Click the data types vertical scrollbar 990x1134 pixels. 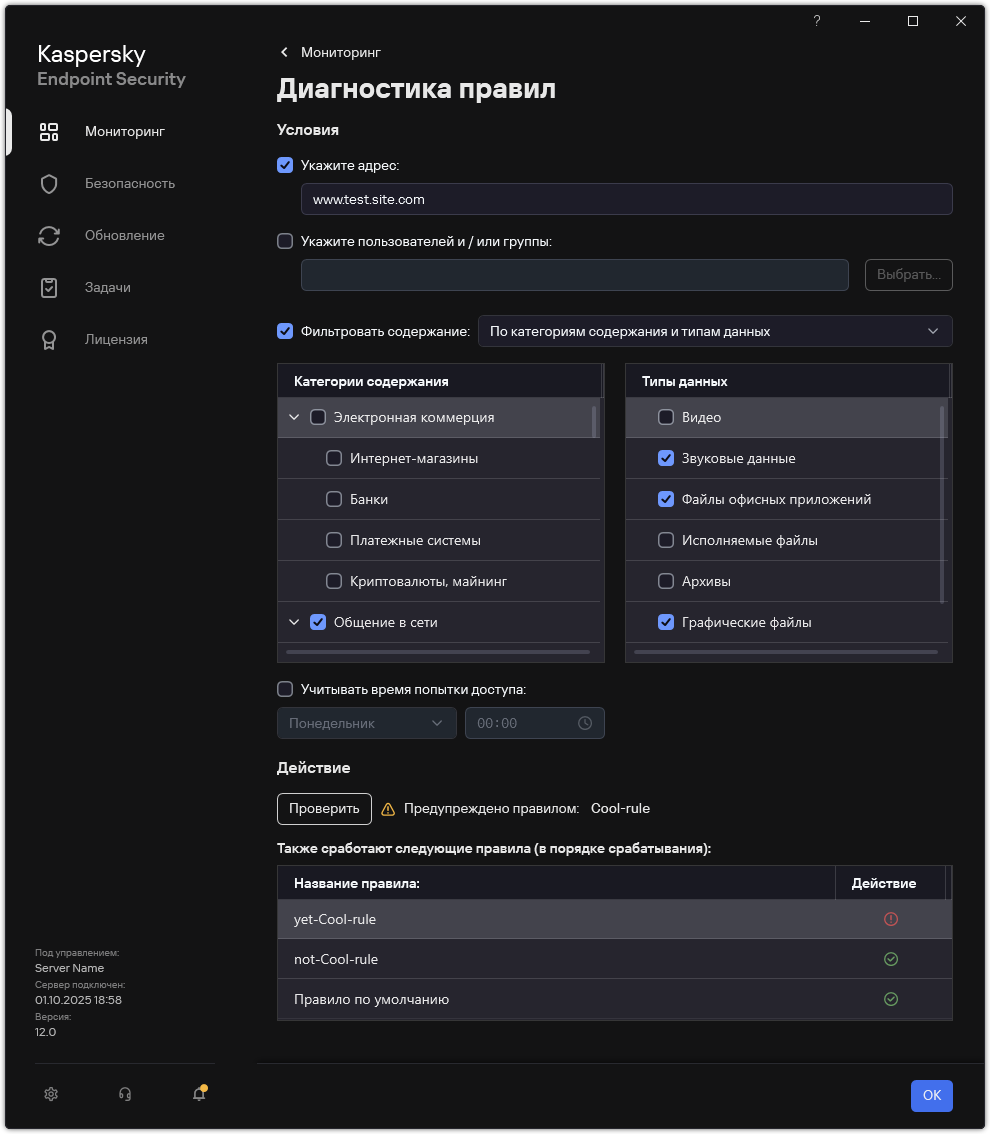point(942,500)
